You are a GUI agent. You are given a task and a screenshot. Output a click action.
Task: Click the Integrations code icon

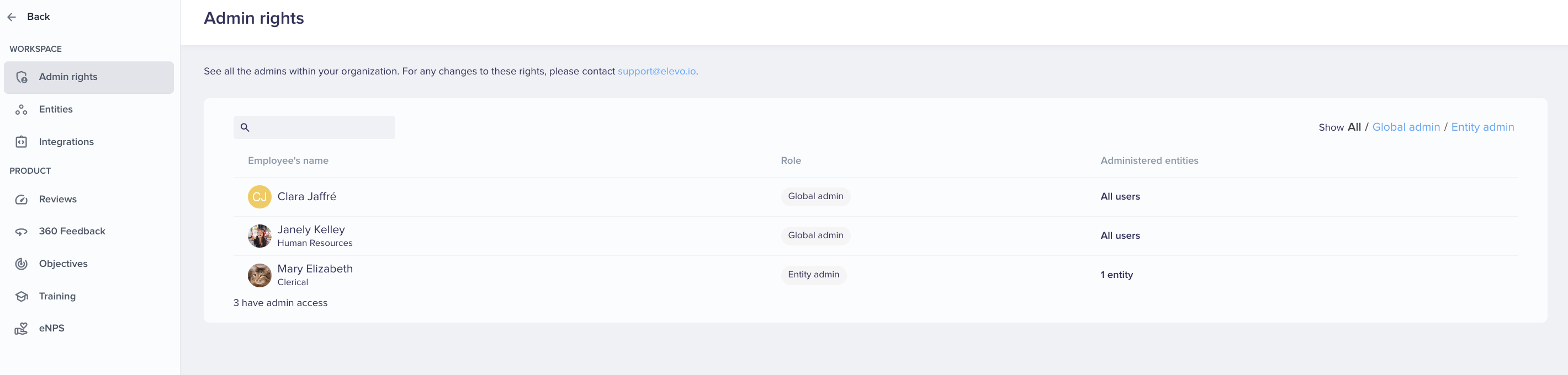22,142
